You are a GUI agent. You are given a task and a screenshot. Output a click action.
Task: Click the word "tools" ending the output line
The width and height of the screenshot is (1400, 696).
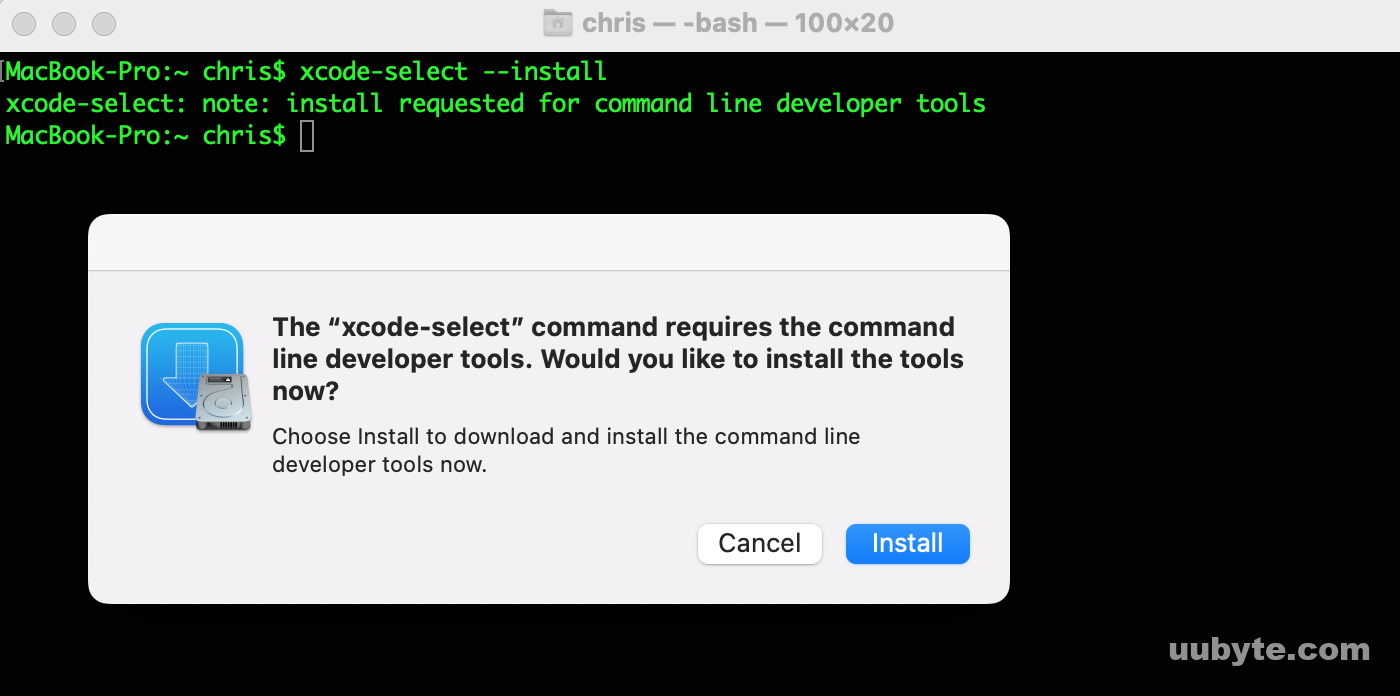(951, 103)
